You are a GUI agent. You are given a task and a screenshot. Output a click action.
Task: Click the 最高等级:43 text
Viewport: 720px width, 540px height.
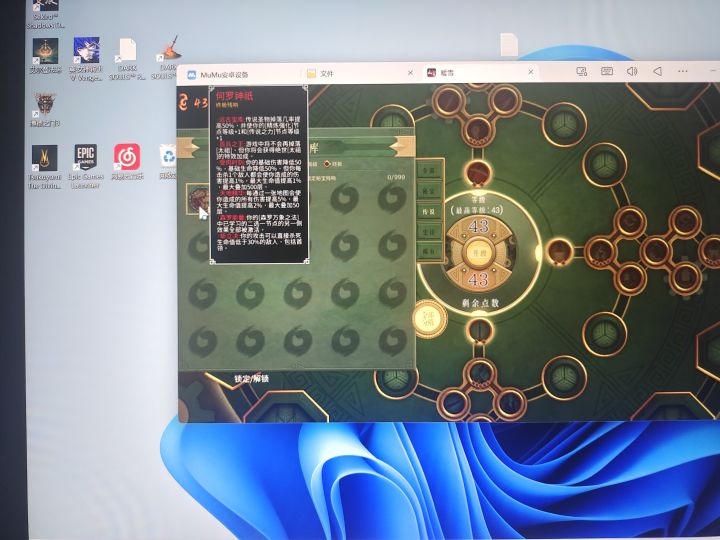pyautogui.click(x=478, y=210)
